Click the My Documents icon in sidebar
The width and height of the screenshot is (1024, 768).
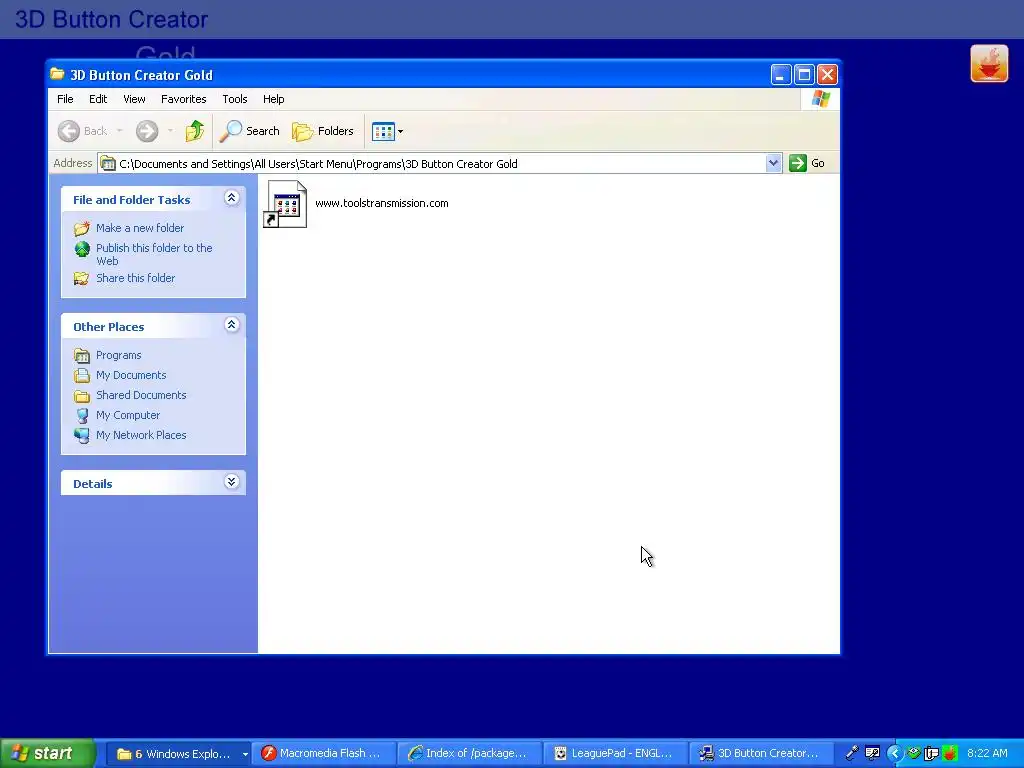pos(82,376)
